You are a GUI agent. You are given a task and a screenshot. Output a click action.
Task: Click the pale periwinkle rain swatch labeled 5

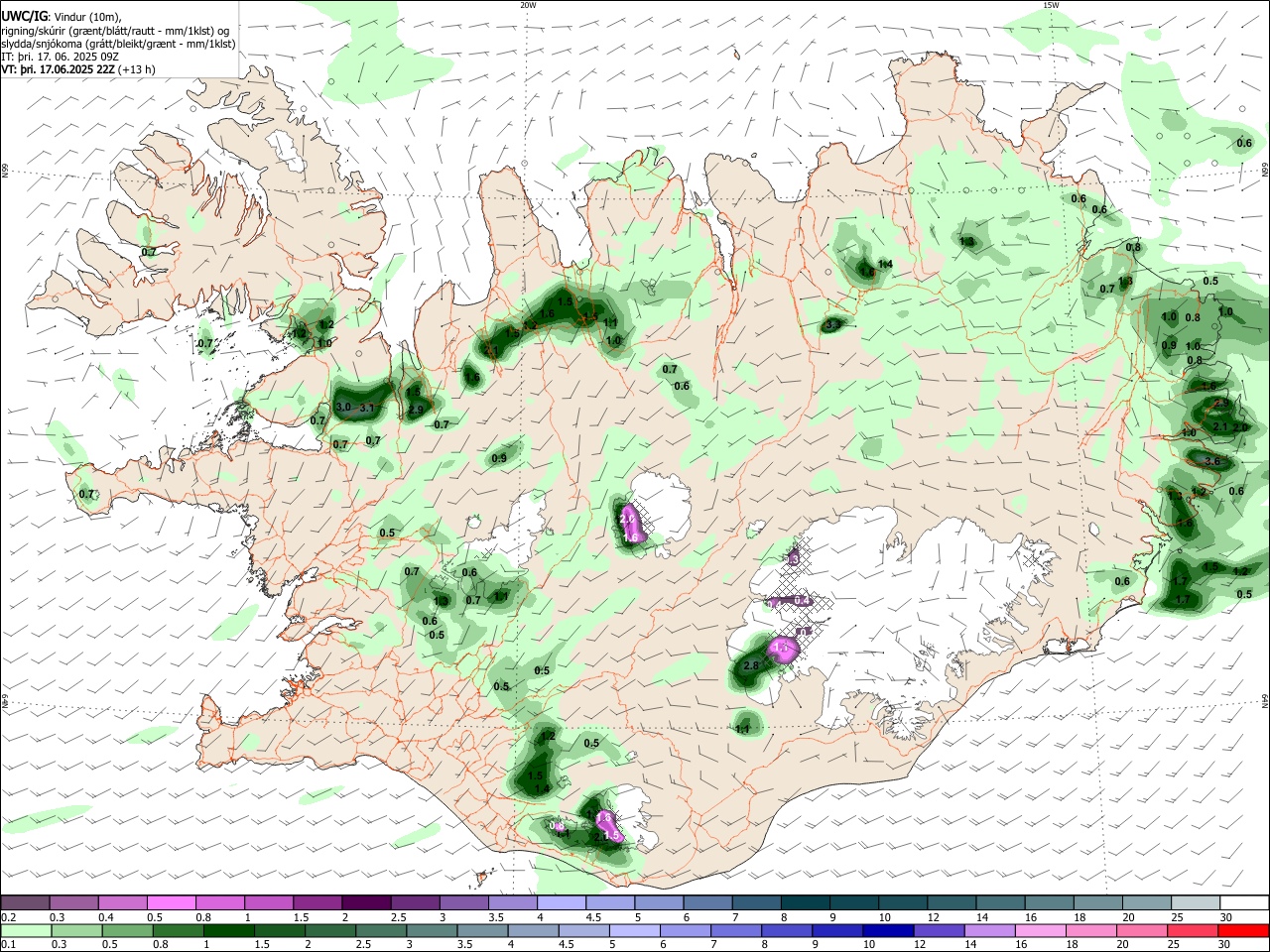coord(634,931)
